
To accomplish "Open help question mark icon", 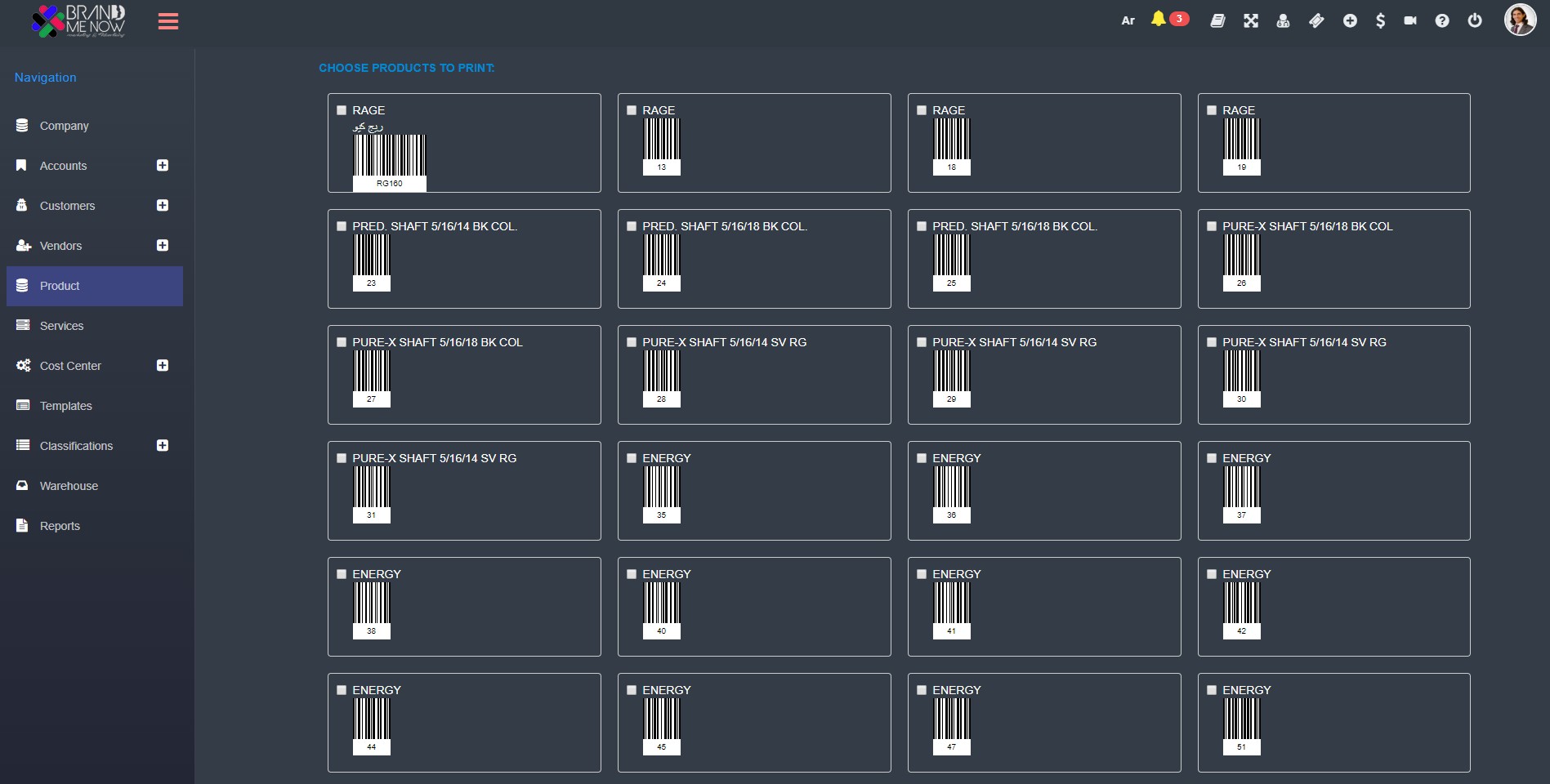I will [1442, 21].
